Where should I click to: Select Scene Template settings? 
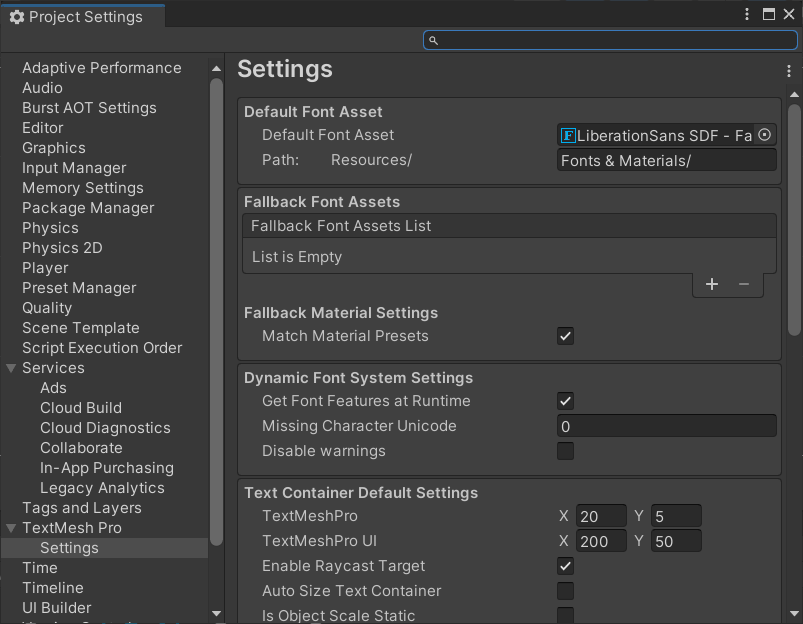[x=80, y=327]
